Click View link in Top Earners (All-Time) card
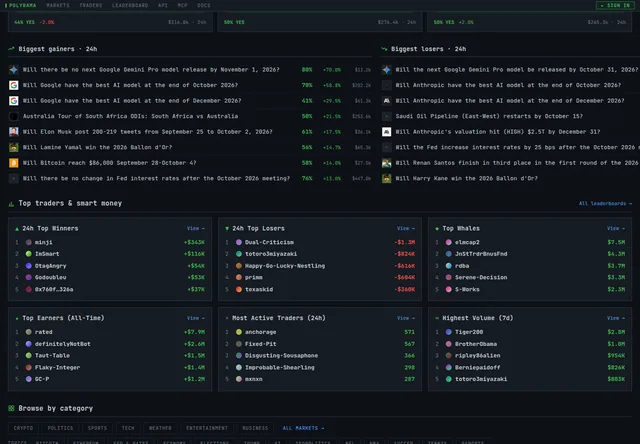Screen dimensions: 640x444 [x=196, y=318]
